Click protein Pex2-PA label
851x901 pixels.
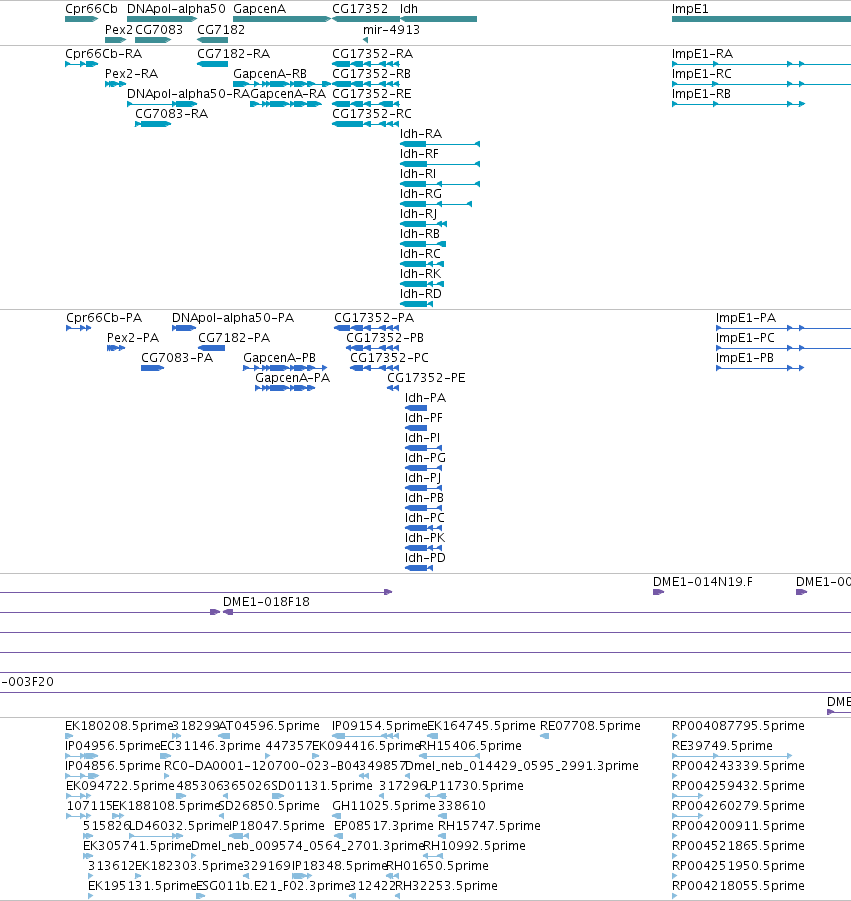[x=133, y=337]
